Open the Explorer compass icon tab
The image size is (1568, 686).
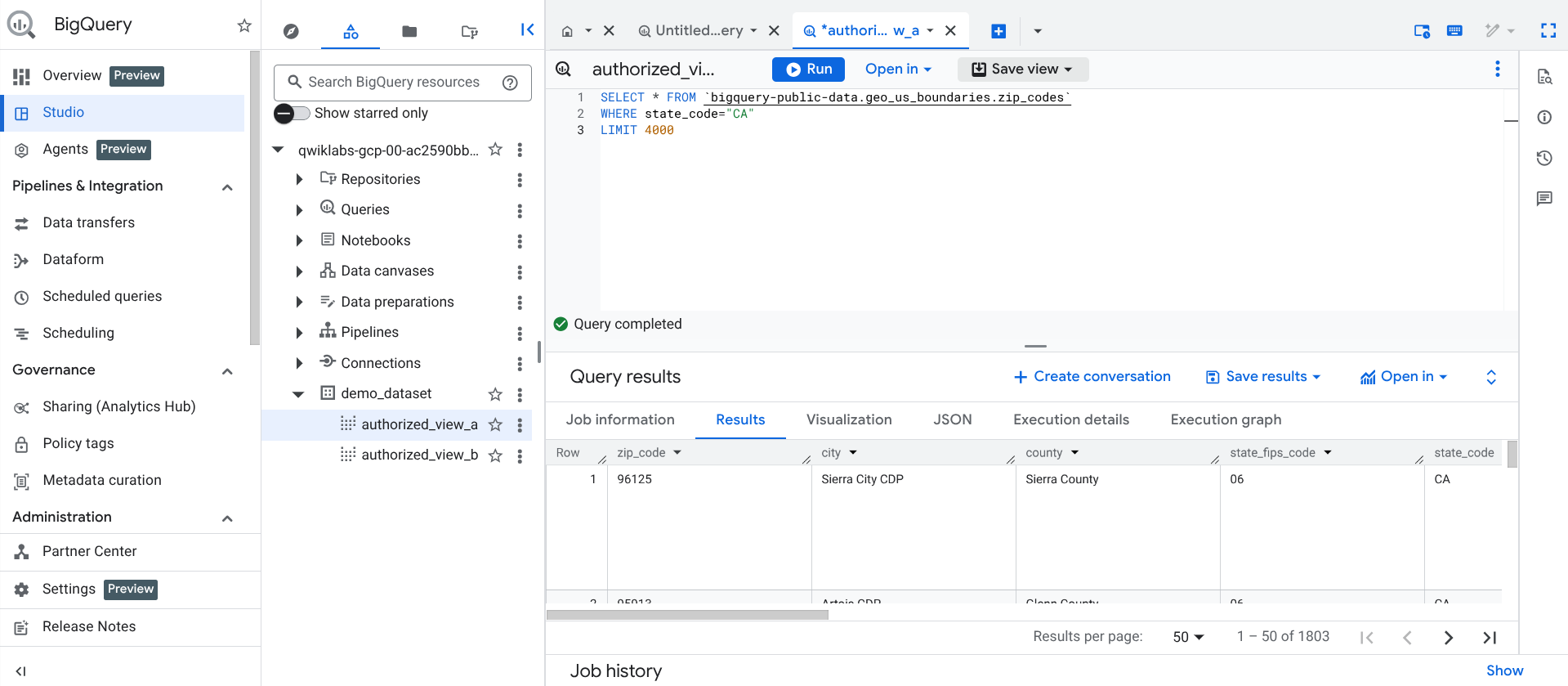(x=291, y=31)
